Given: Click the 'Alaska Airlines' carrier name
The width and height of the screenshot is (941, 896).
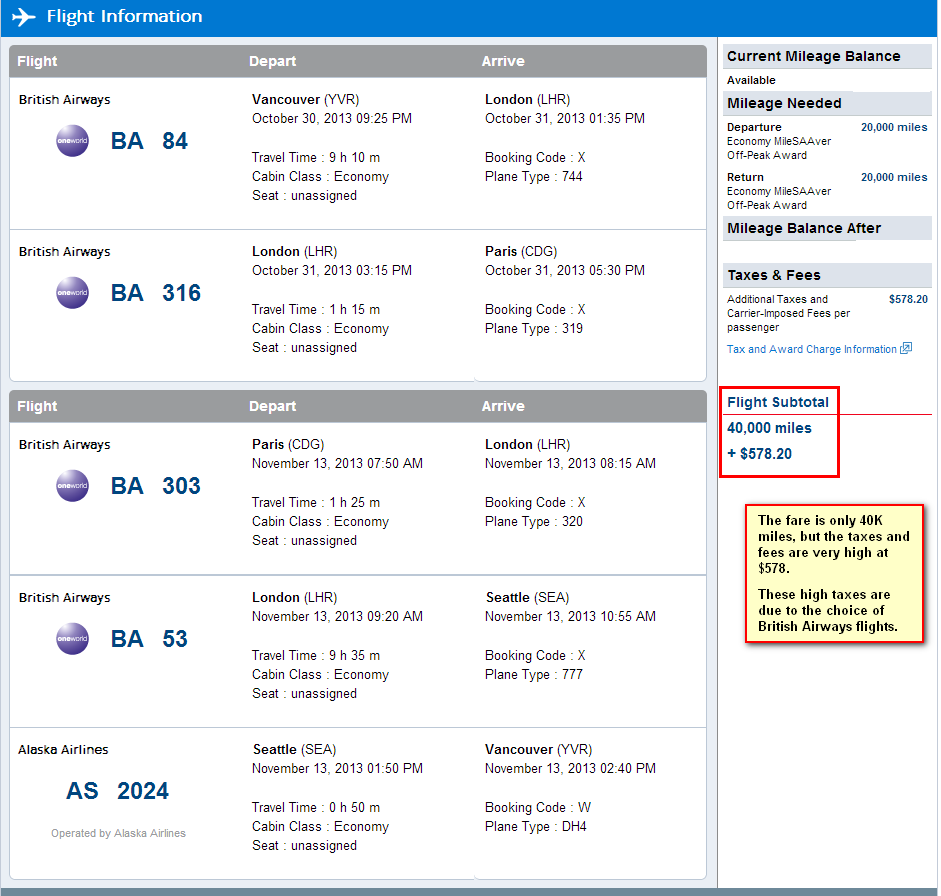Looking at the screenshot, I should tap(63, 750).
